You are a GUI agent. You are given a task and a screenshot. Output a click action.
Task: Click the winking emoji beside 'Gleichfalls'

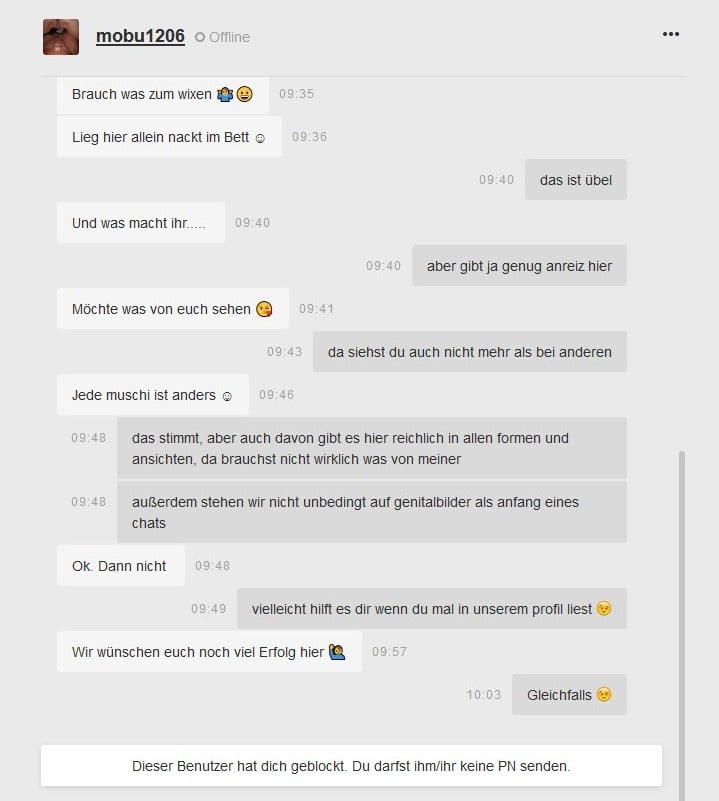click(x=604, y=695)
